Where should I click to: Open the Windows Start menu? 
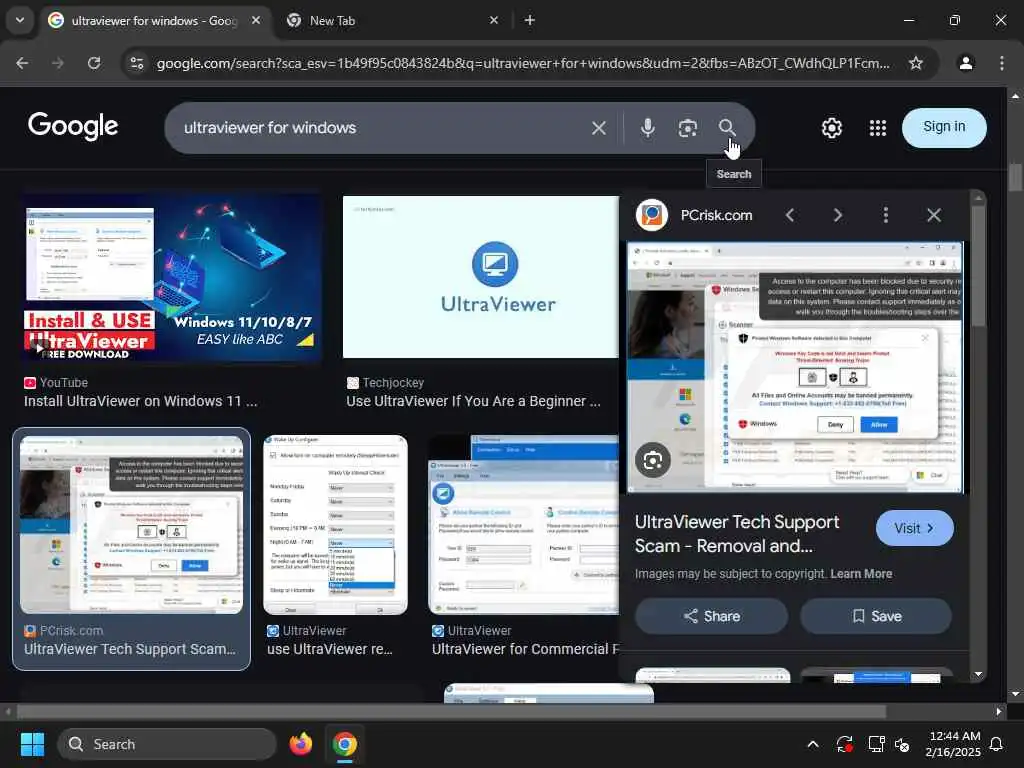(32, 744)
